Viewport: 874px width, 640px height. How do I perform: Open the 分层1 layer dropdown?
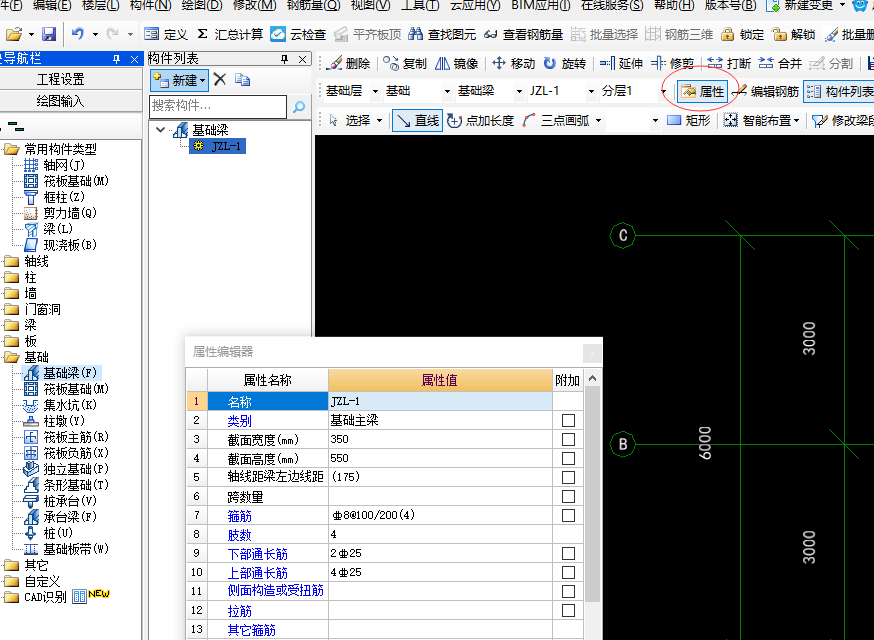(663, 91)
